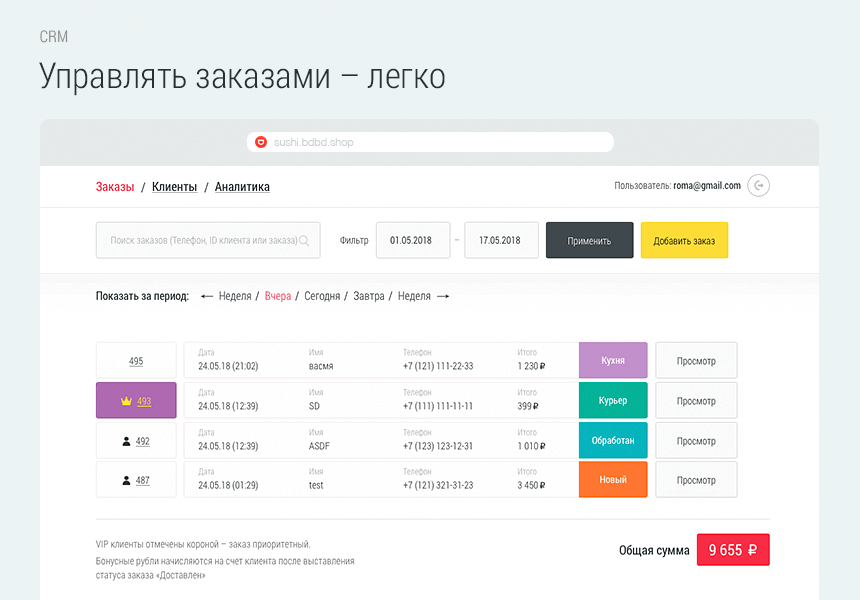The image size is (860, 600).
Task: Click the red logo icon in the address bar
Action: tap(262, 141)
